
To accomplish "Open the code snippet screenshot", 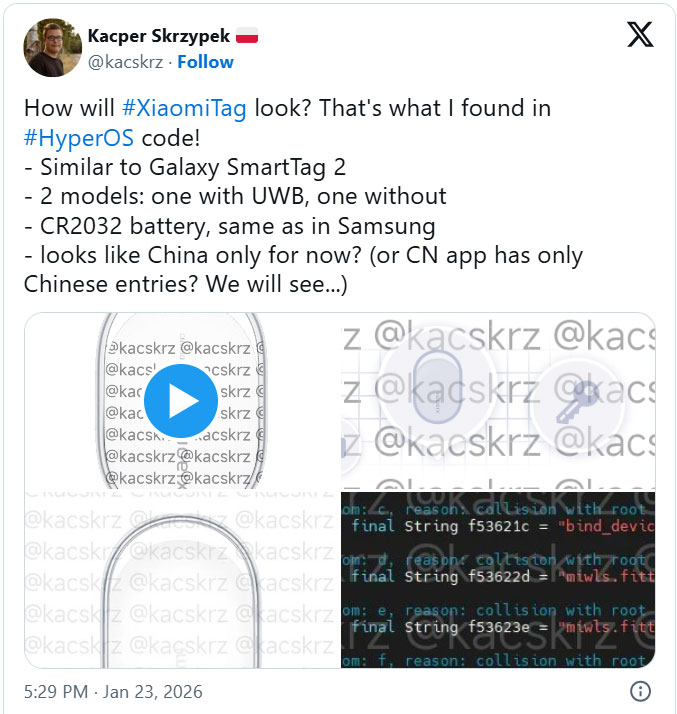I will pos(498,580).
